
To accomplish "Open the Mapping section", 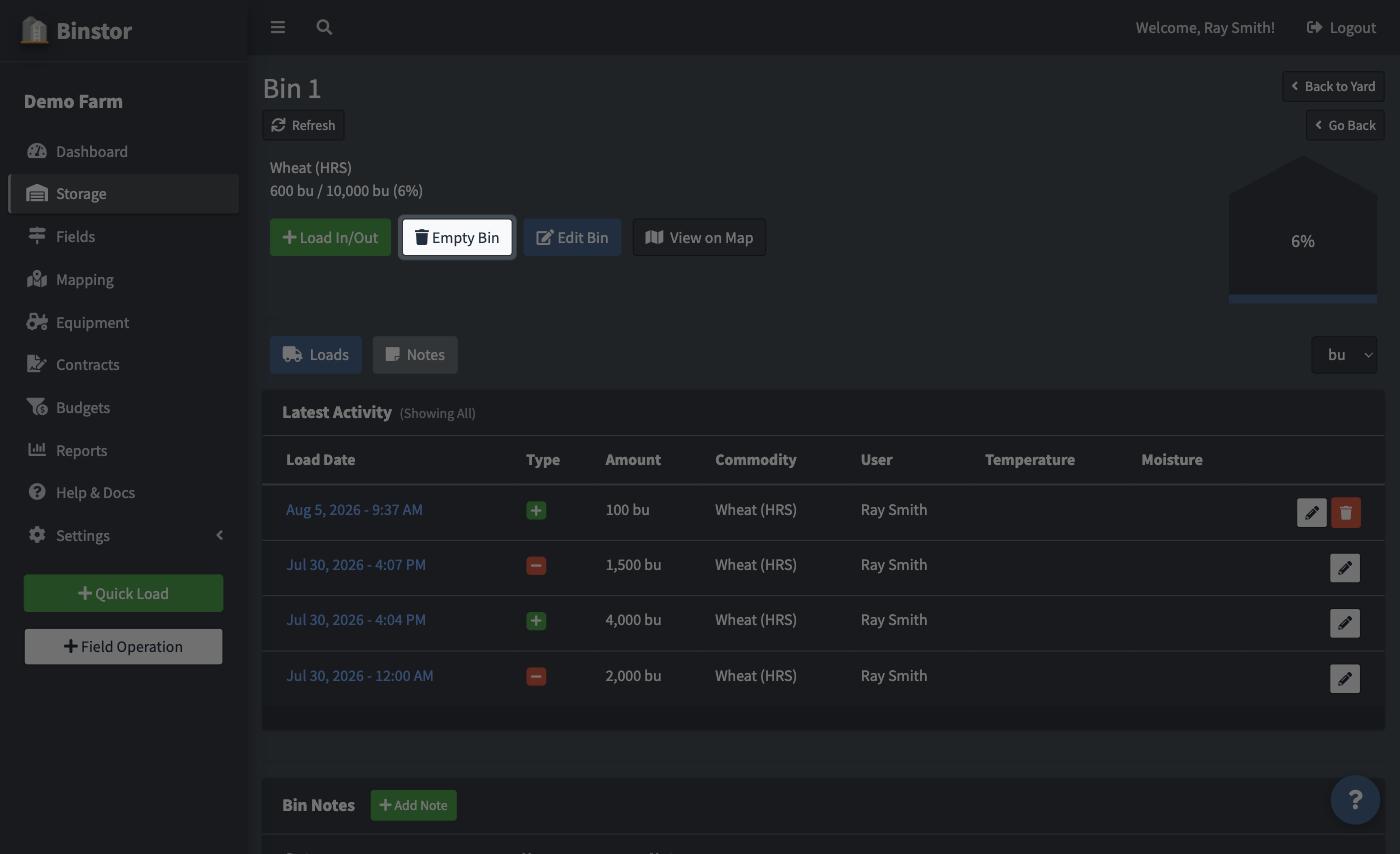I will click(x=123, y=279).
